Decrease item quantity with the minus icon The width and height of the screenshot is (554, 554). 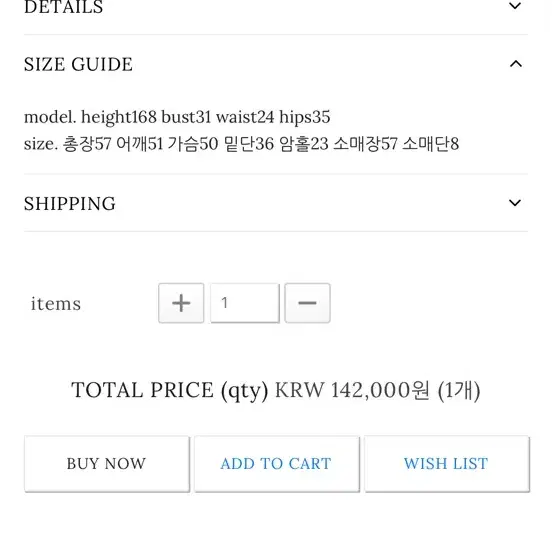click(x=307, y=303)
